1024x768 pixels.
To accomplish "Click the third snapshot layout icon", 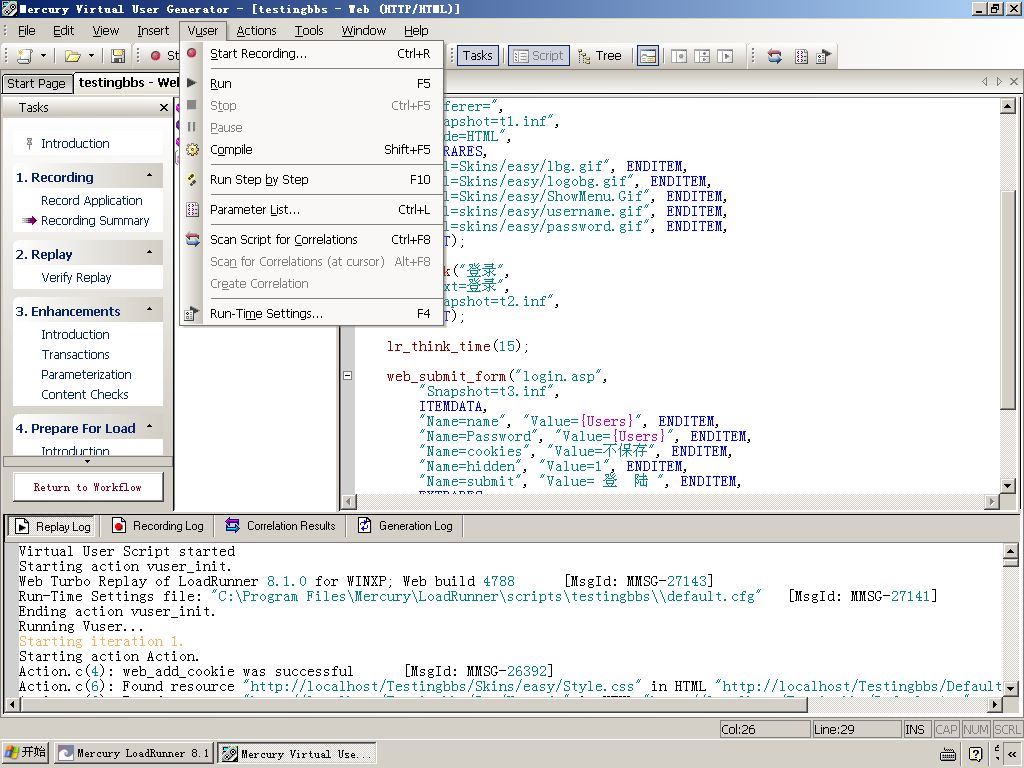I will 725,56.
